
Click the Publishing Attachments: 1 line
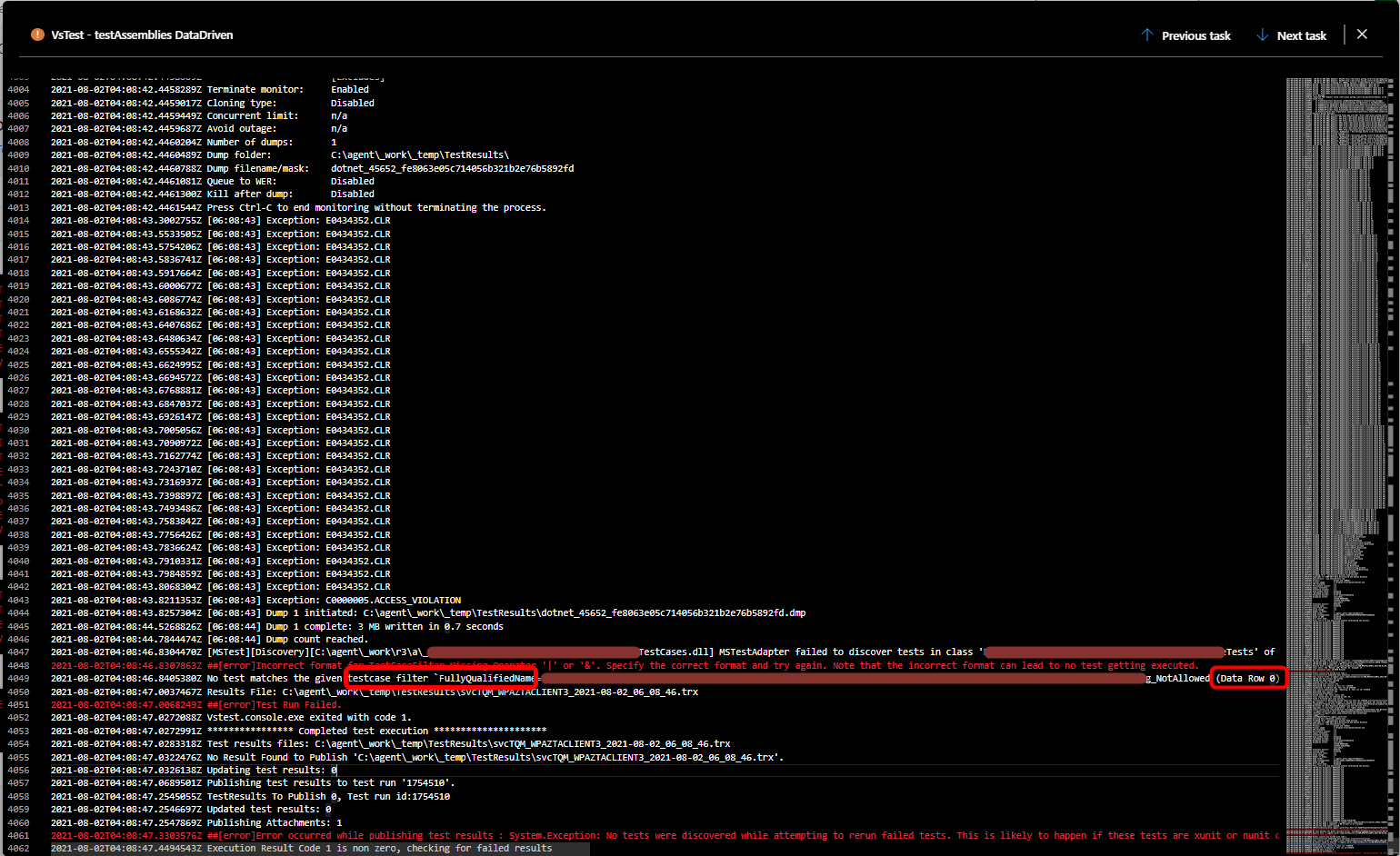(x=196, y=822)
